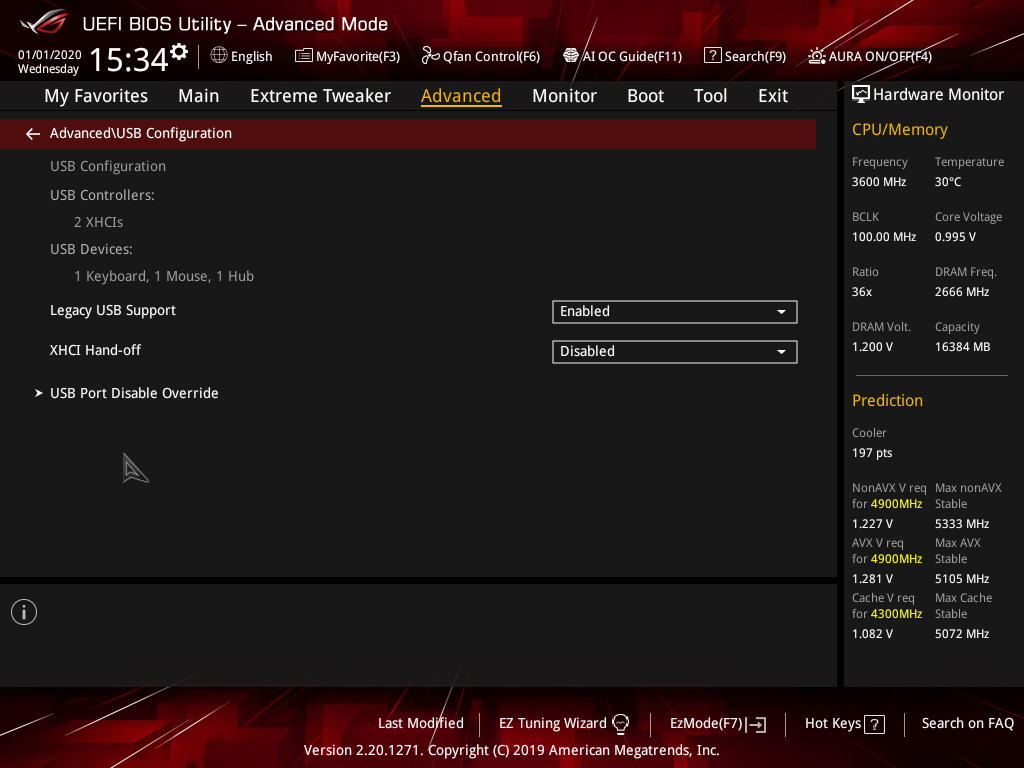Click AURA ON/OFF(F4) label

click(880, 57)
